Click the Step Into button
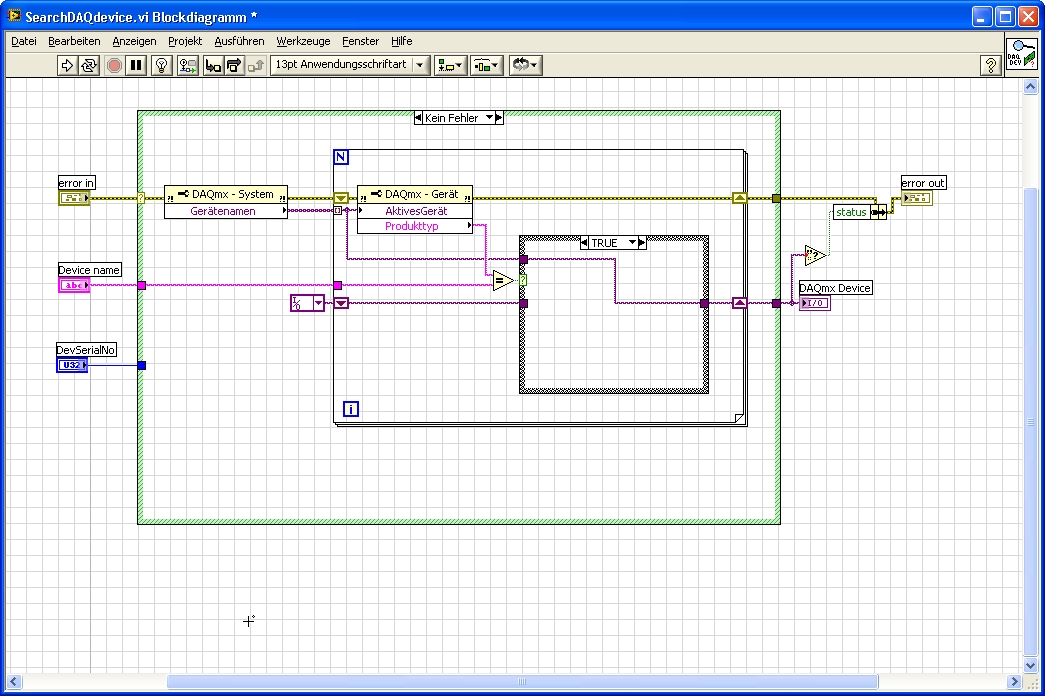Viewport: 1045px width, 696px height. pyautogui.click(x=212, y=65)
